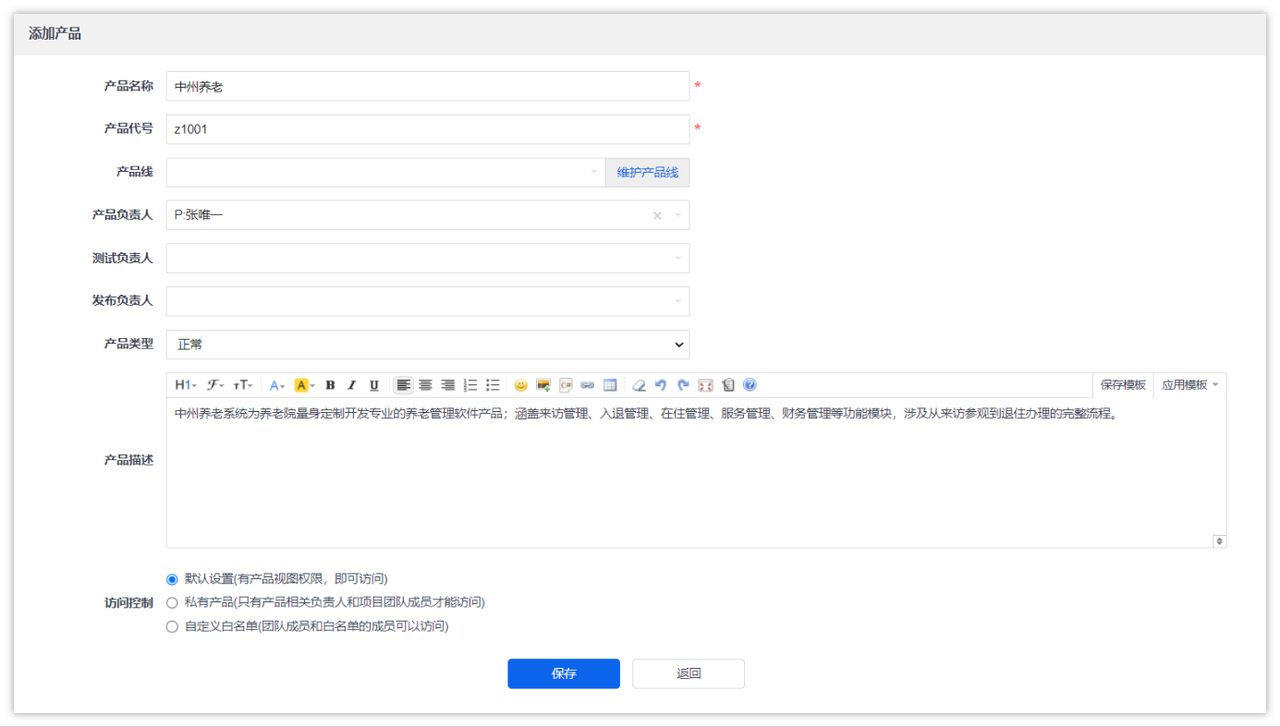Undo the last edit in editor
The height and width of the screenshot is (727, 1280).
661,385
